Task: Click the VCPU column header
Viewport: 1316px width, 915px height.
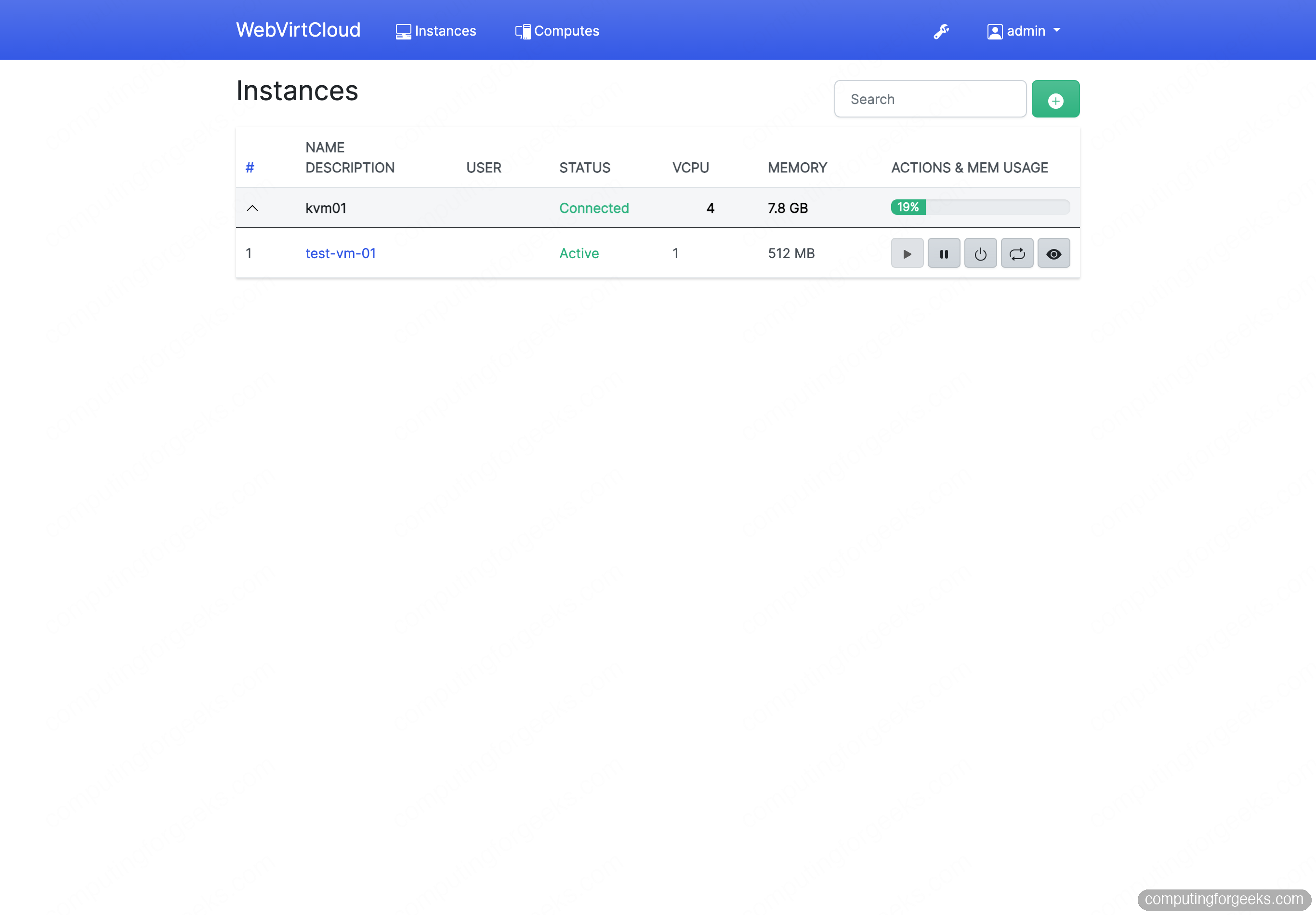Action: pyautogui.click(x=691, y=167)
